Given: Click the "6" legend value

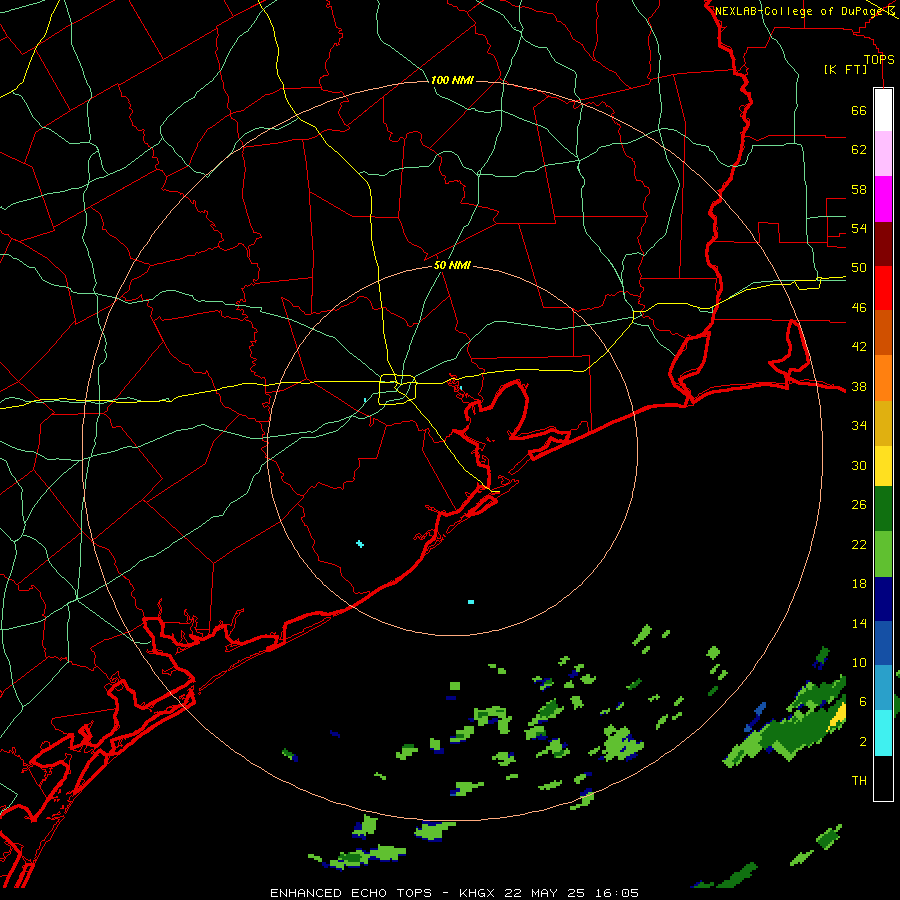Looking at the screenshot, I should pos(862,701).
